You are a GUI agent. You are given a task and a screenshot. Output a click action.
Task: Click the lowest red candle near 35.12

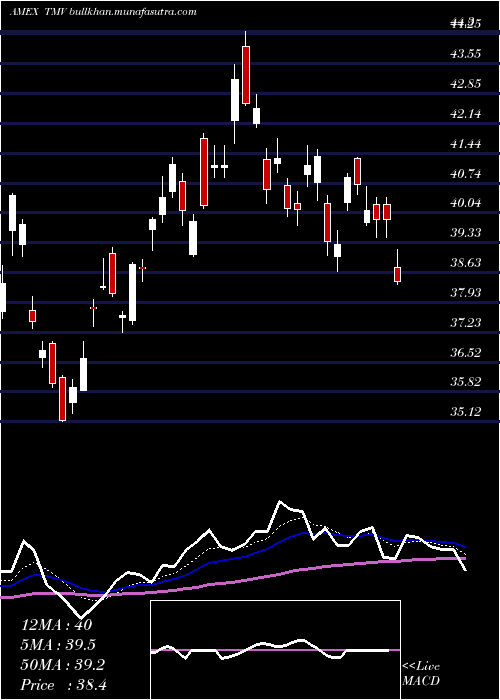click(x=62, y=399)
